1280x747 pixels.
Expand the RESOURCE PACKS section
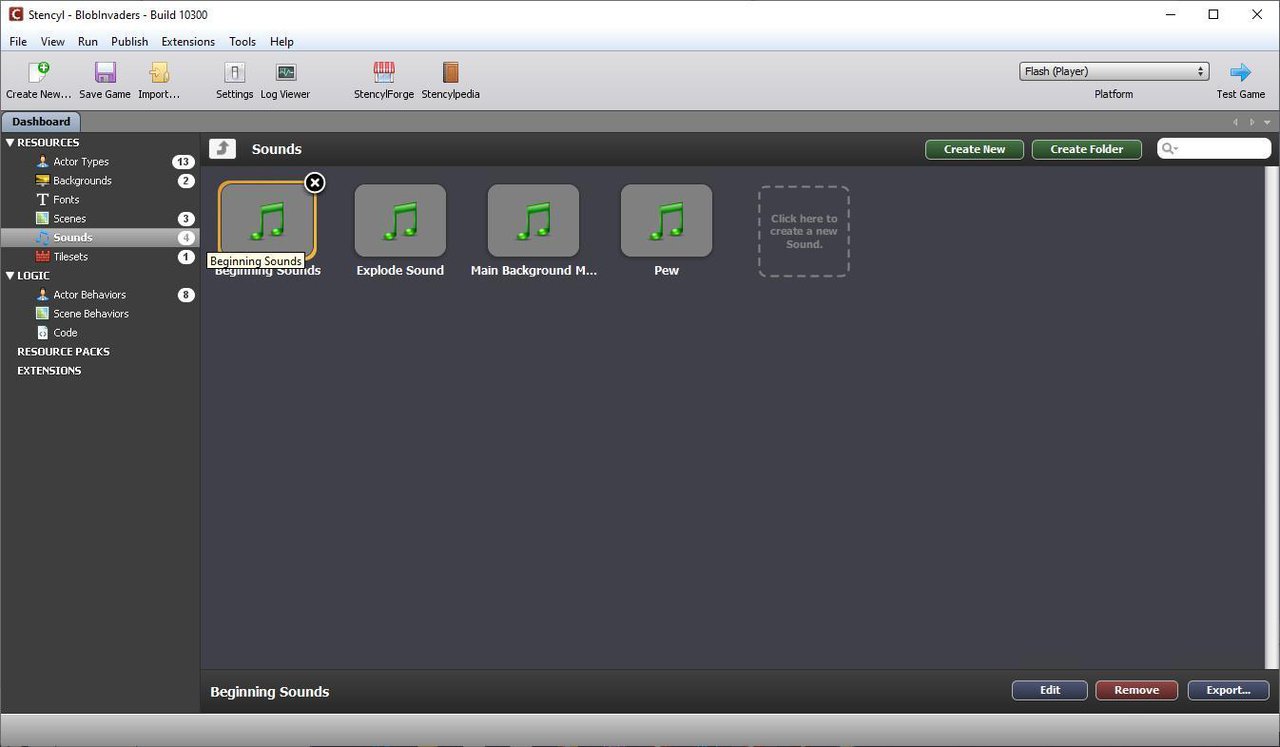coord(63,352)
